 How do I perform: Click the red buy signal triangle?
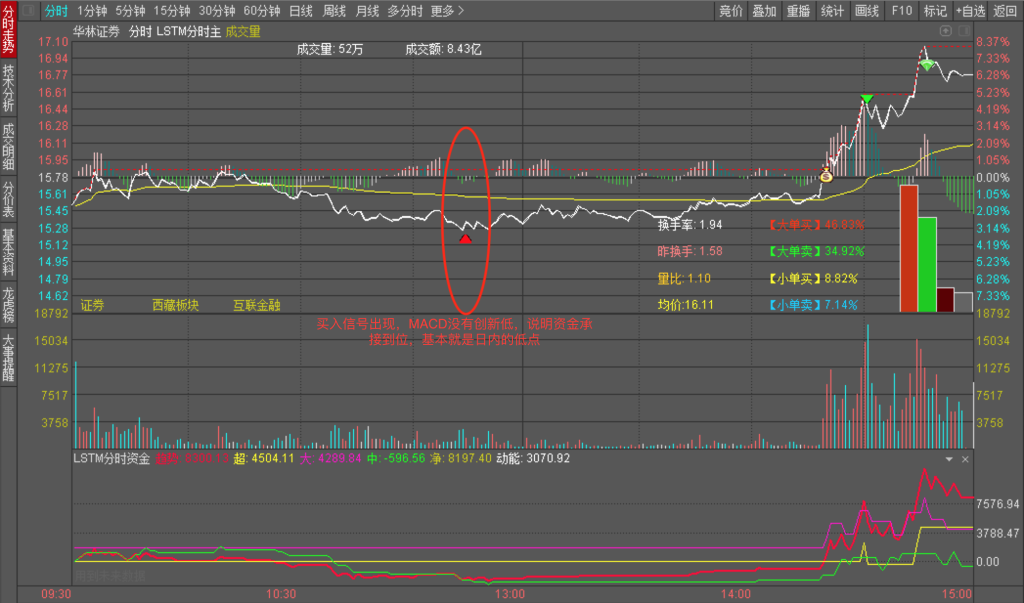pyautogui.click(x=465, y=239)
